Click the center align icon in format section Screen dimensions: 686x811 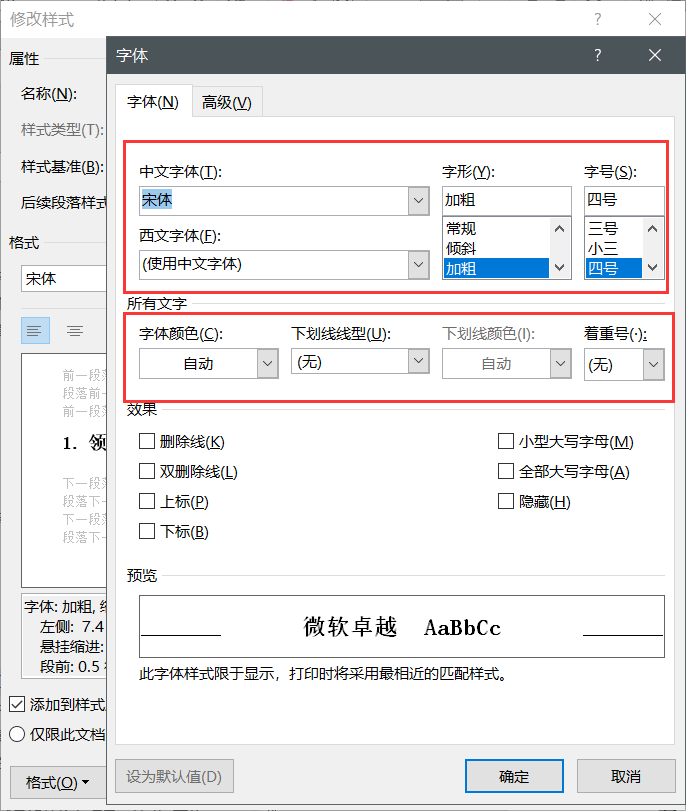pos(75,330)
